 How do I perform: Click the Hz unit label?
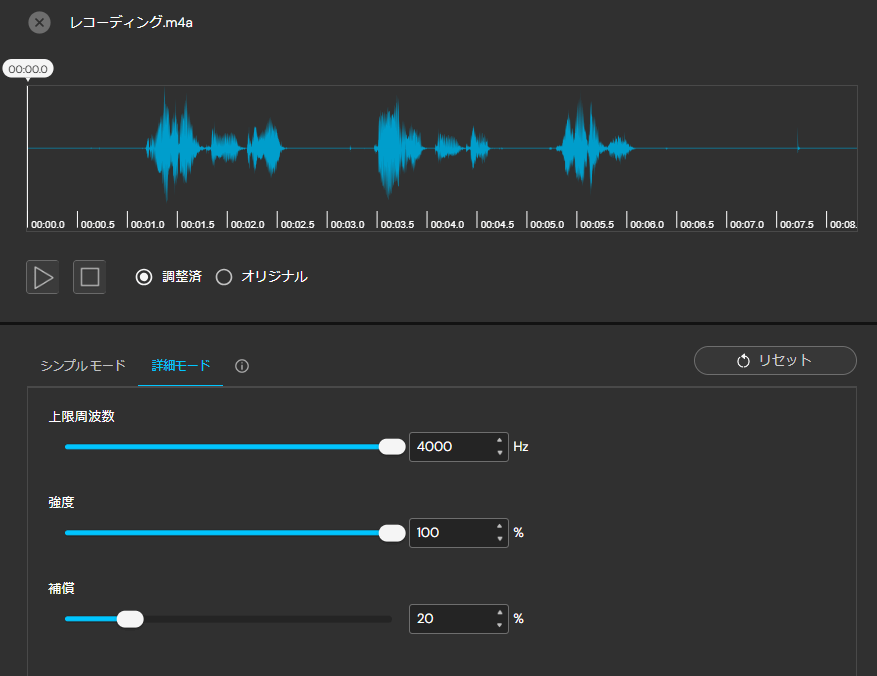[x=521, y=447]
